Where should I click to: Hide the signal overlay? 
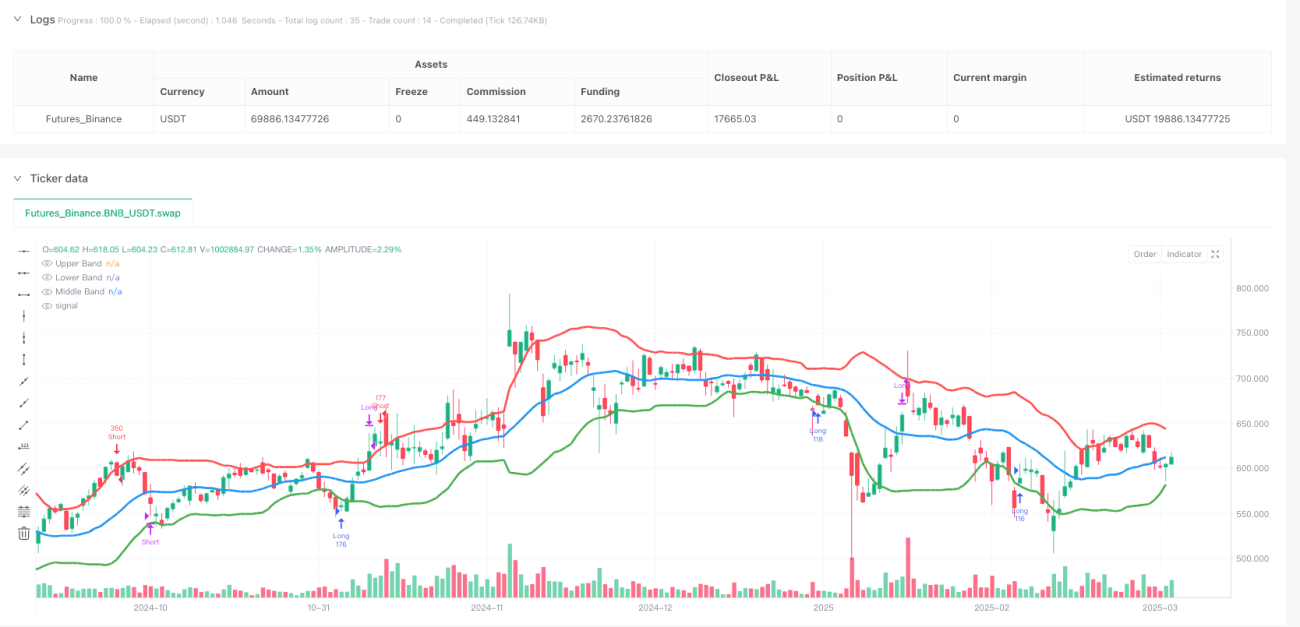point(47,305)
